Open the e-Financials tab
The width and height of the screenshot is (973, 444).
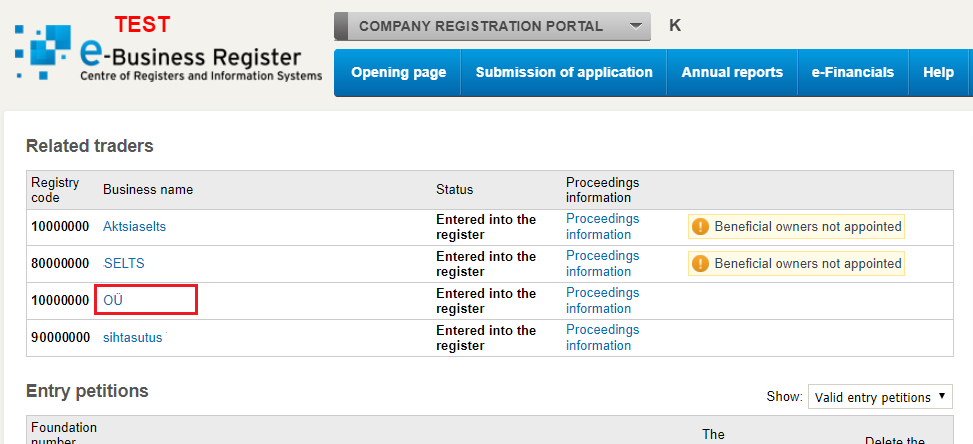pyautogui.click(x=853, y=73)
